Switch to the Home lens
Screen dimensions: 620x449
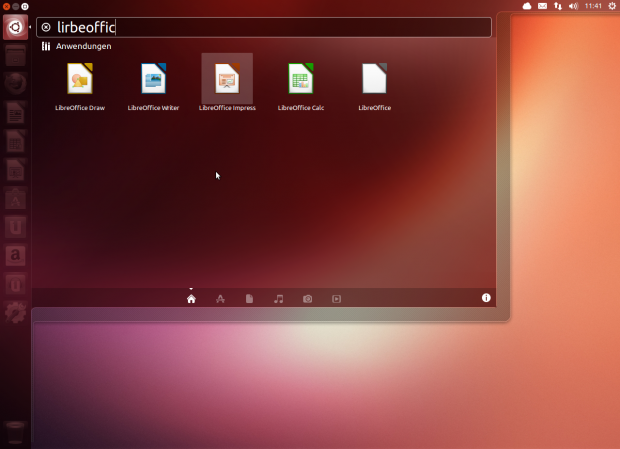tap(191, 299)
